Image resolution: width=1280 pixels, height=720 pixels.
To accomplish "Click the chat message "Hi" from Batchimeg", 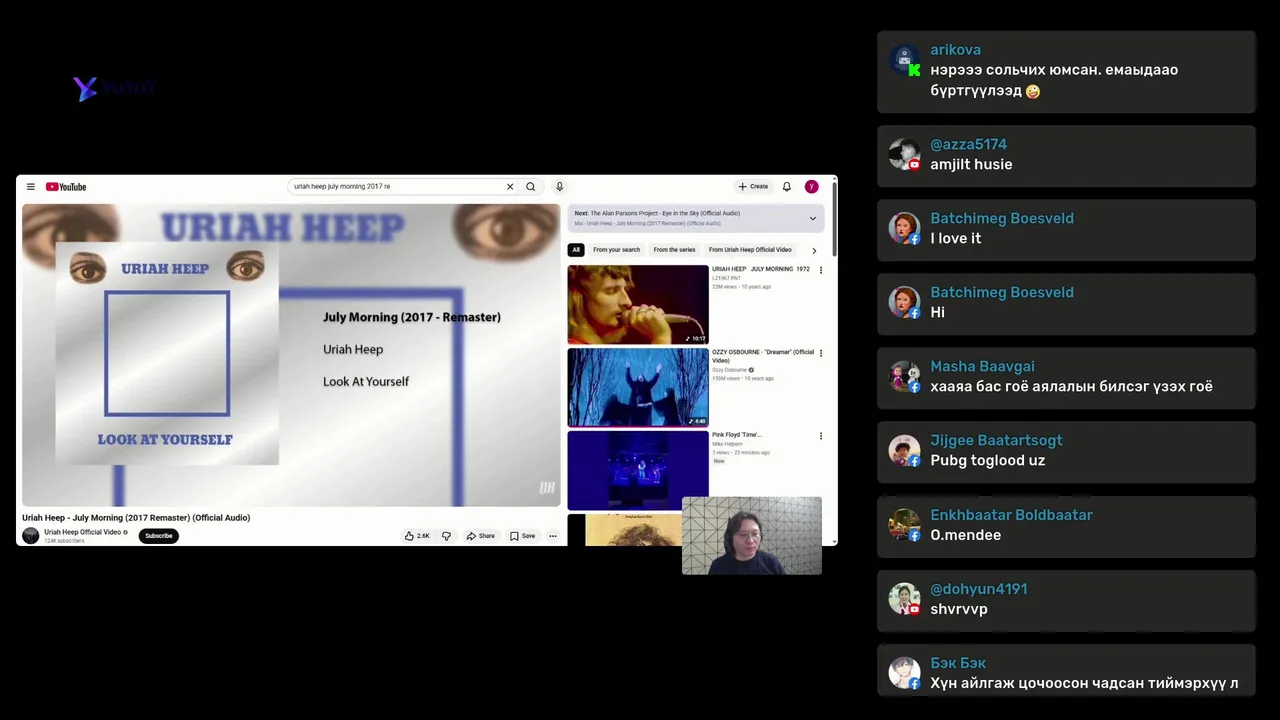I will click(937, 312).
